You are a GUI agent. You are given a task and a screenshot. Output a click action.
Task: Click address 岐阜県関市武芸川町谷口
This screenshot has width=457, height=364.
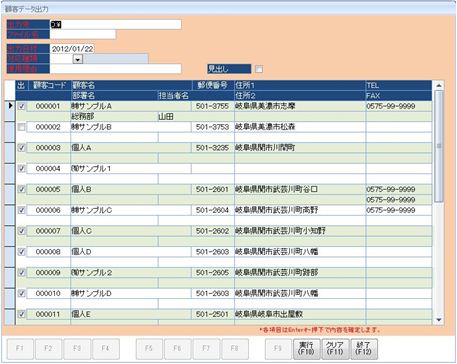coord(300,189)
